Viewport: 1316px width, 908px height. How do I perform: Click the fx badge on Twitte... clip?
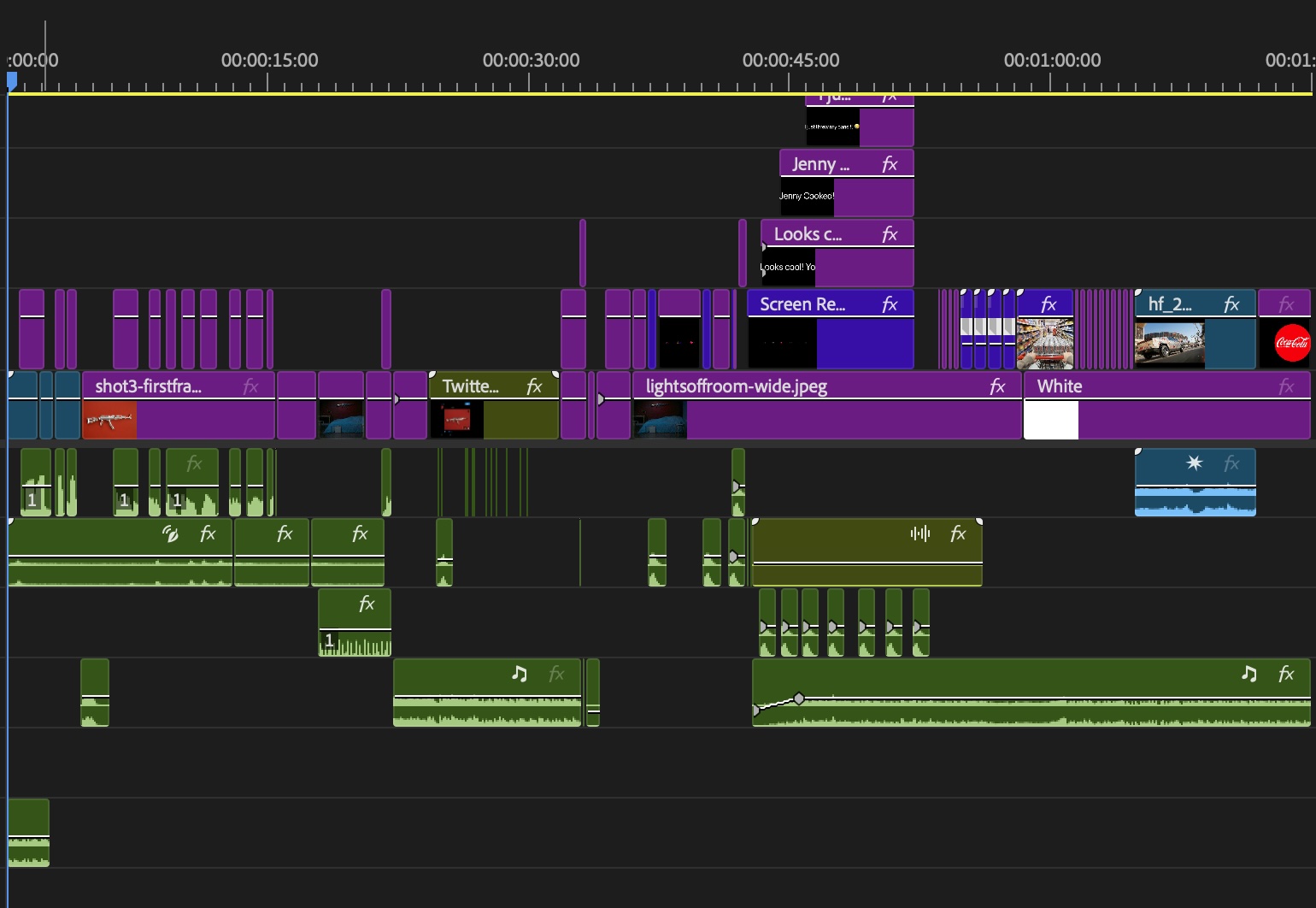tap(534, 386)
